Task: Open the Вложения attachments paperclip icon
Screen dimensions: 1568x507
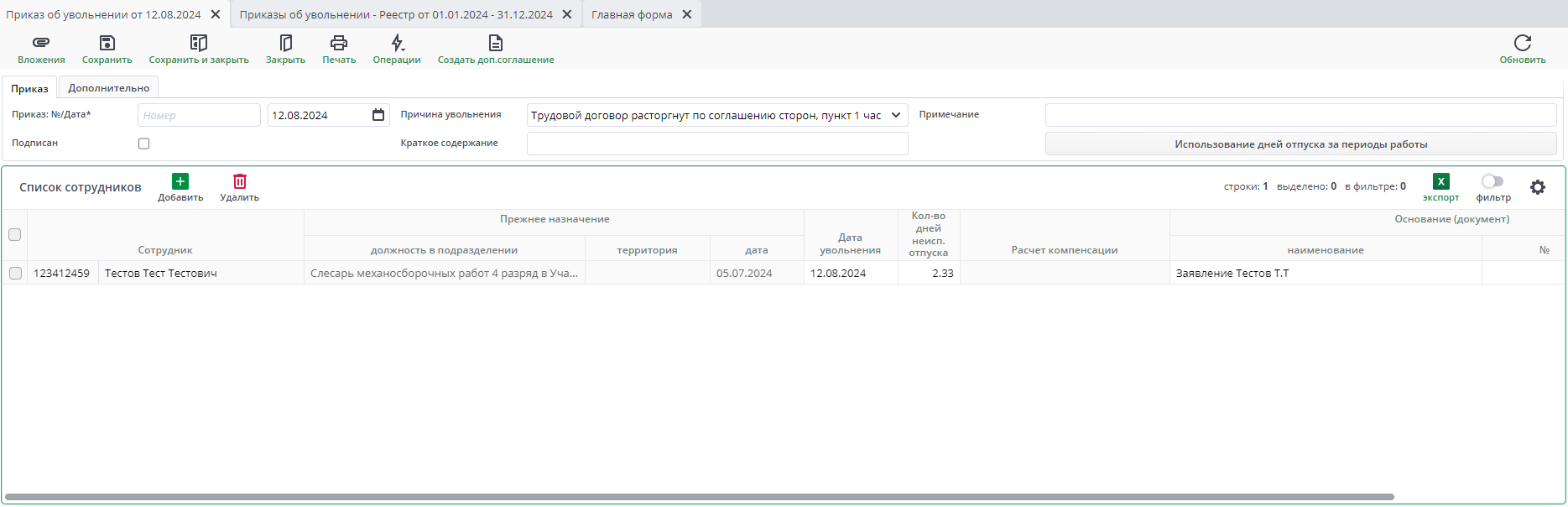Action: (x=41, y=43)
